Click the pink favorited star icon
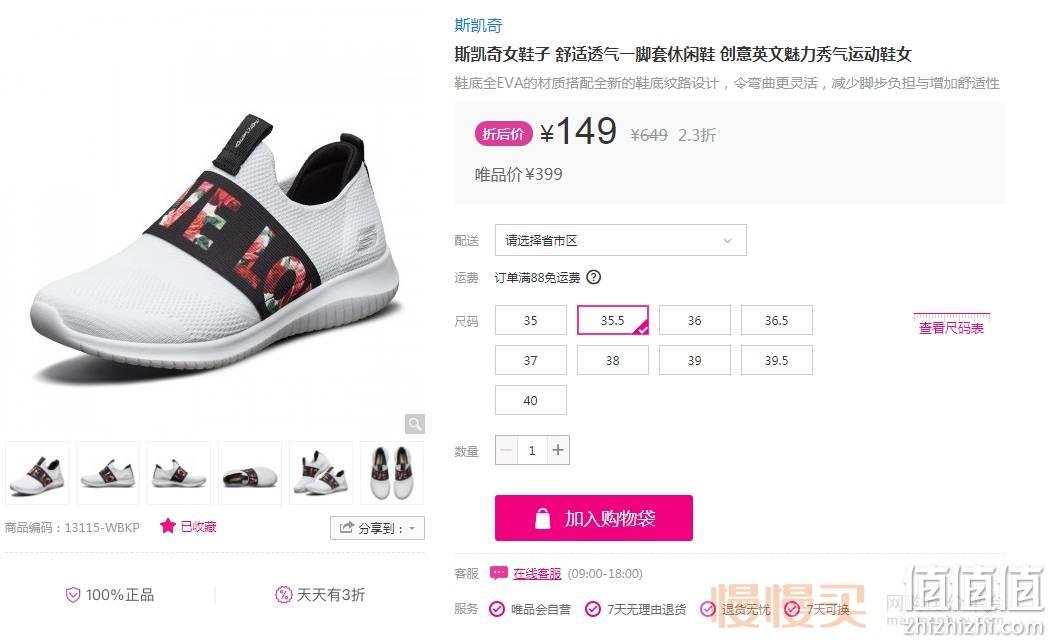1053x644 pixels. [x=167, y=526]
